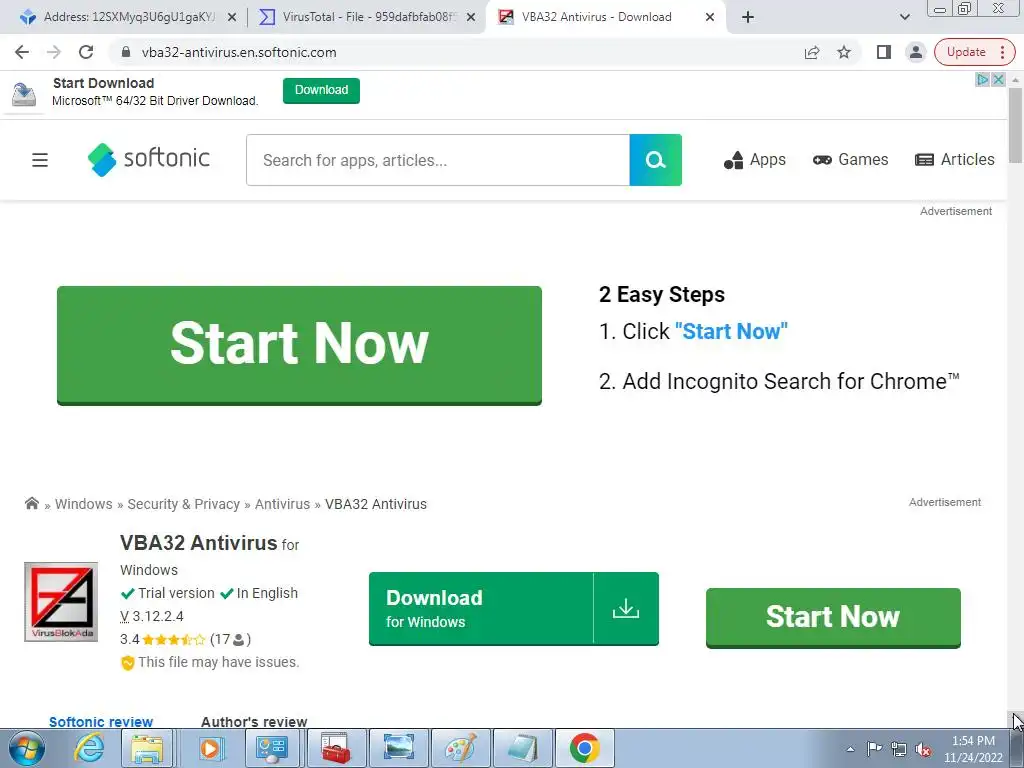1024x768 pixels.
Task: Close the top ad with X
Action: 998,80
